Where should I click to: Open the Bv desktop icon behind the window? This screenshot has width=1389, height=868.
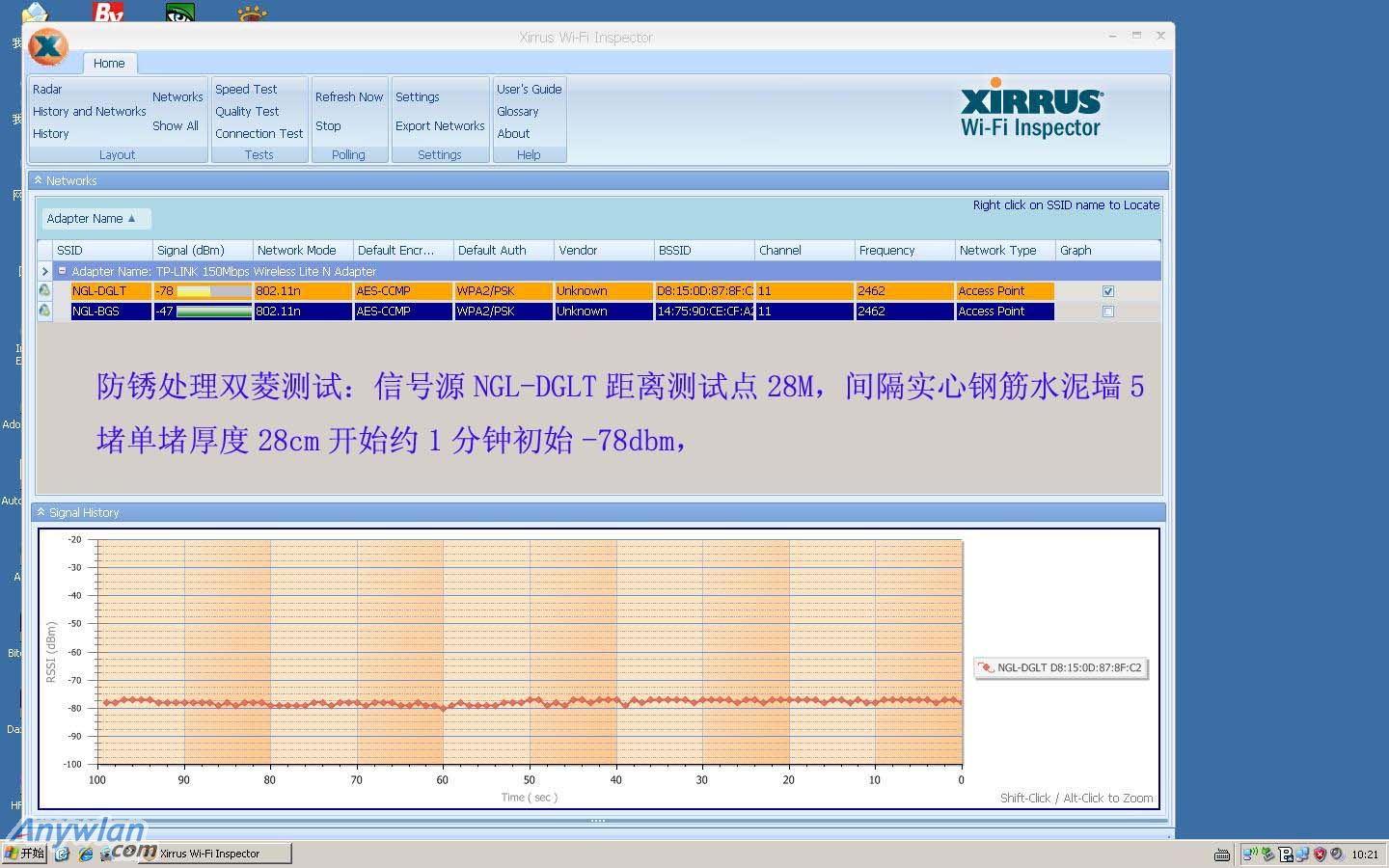pos(109,12)
